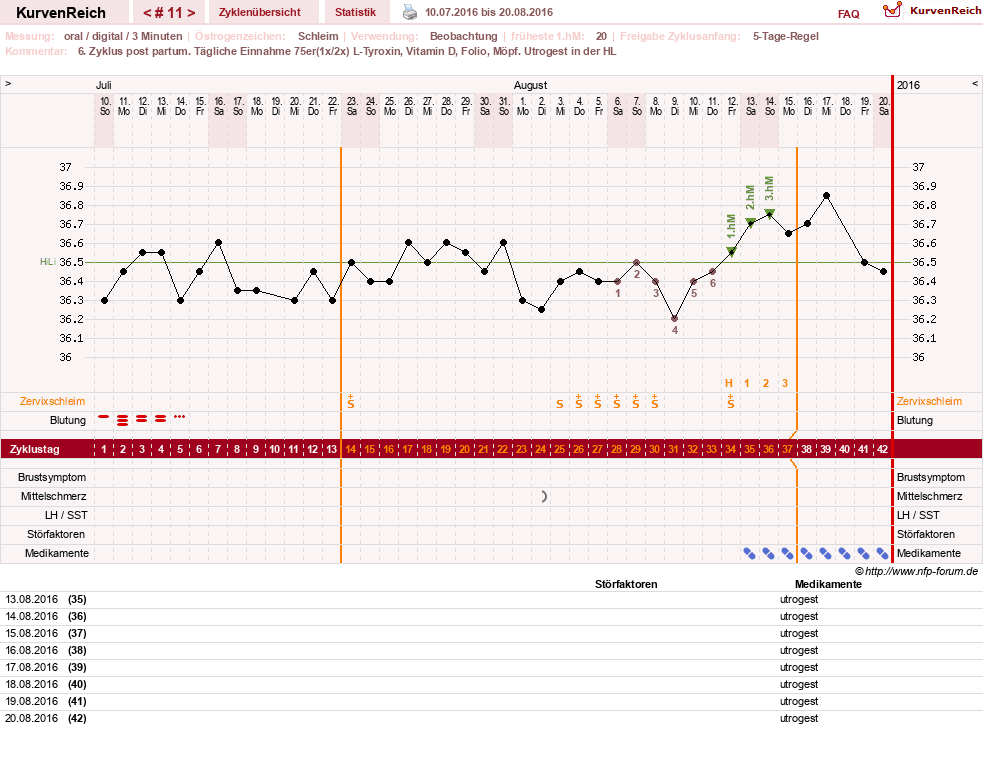Viewport: 983px width, 763px height.
Task: Click the left LH / SST row label
Action: tap(66, 515)
